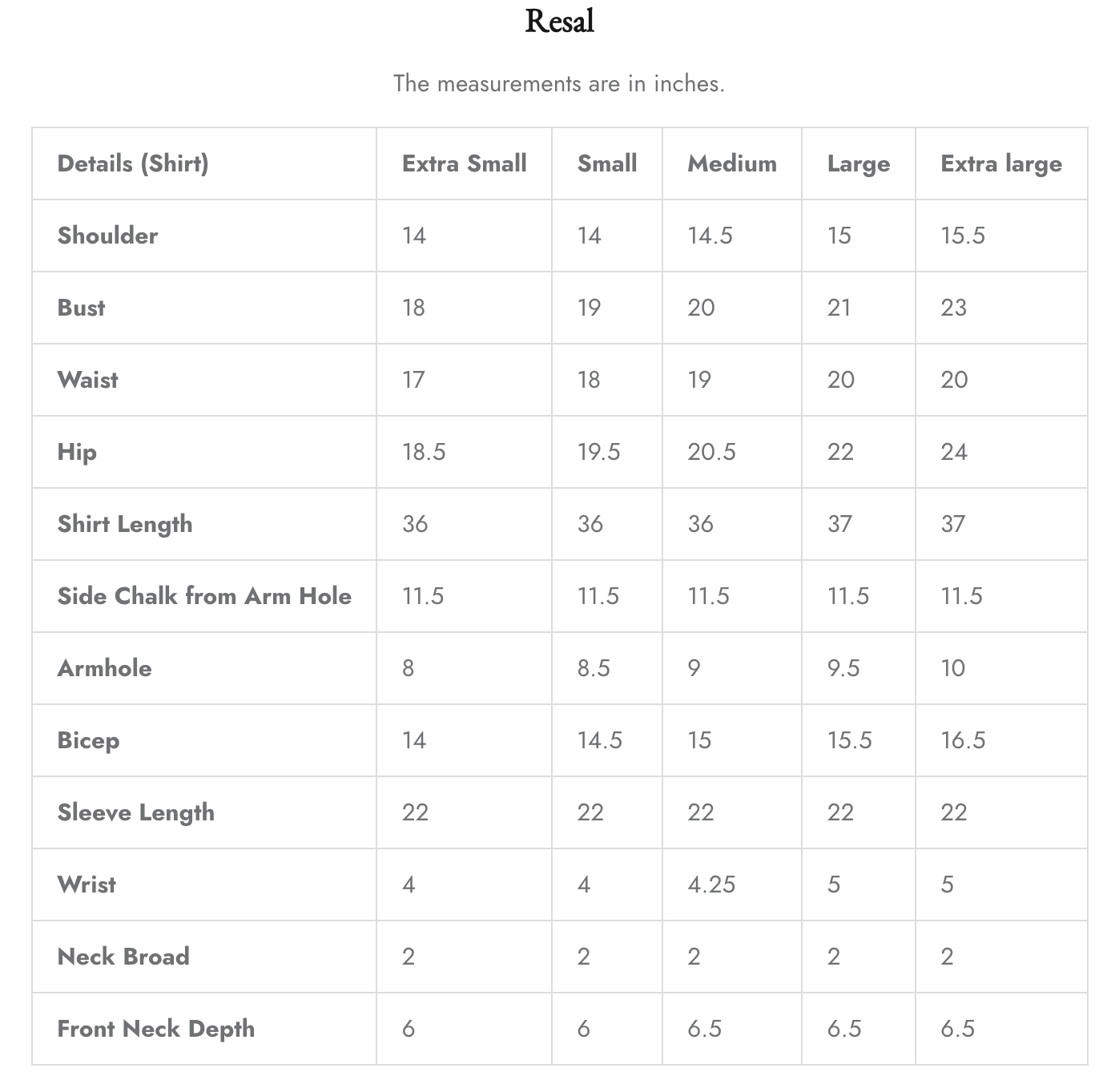Click the Front Neck Depth row label
The width and height of the screenshot is (1115, 1092).
(155, 1029)
